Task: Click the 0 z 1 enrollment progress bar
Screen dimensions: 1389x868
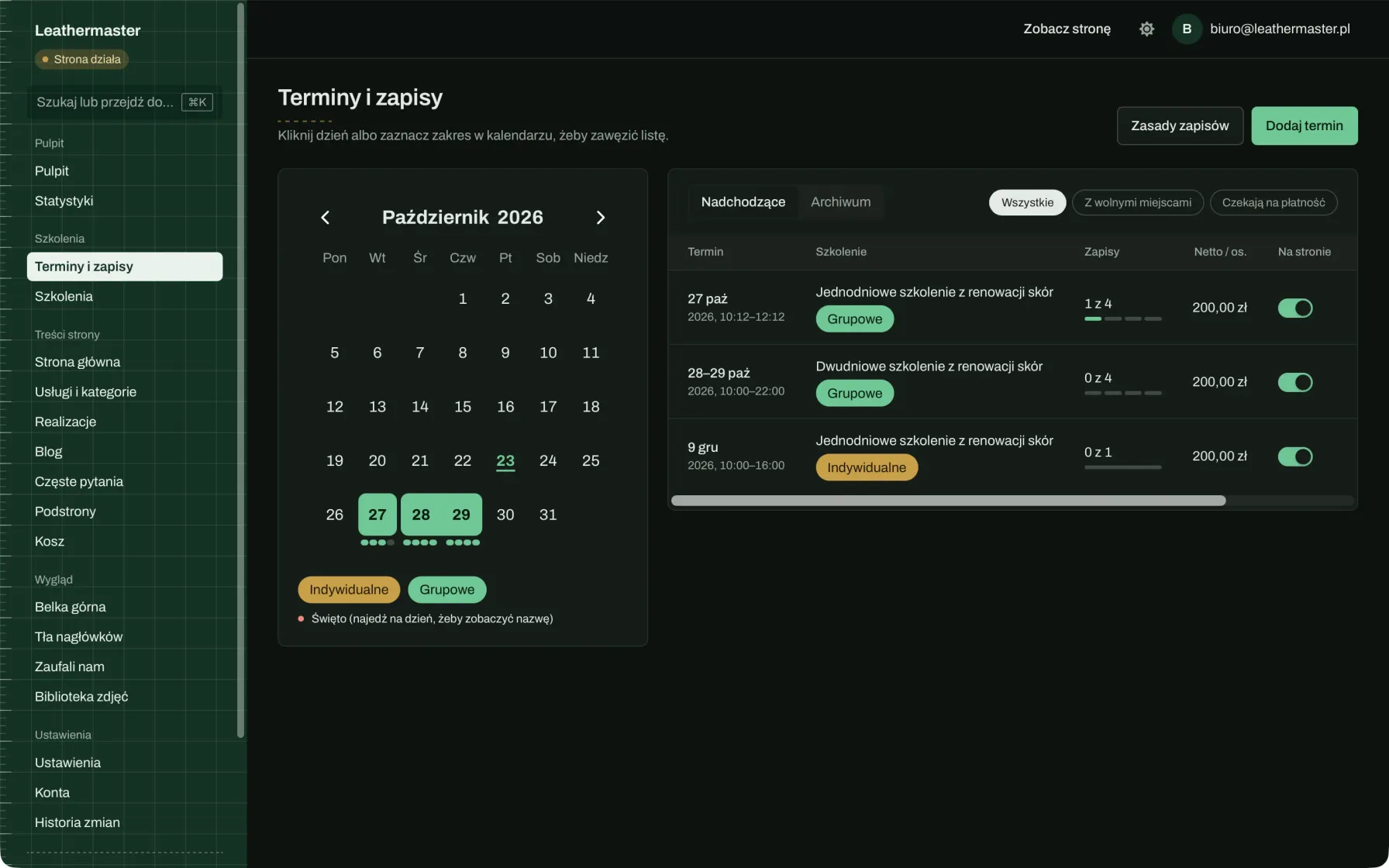Action: 1122,467
